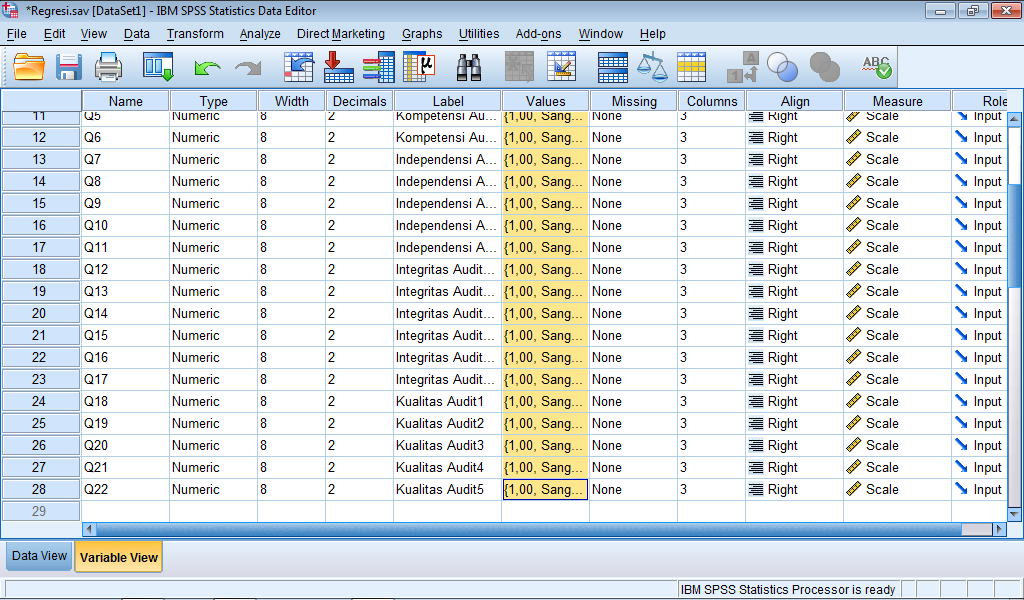This screenshot has height=600, width=1024.
Task: Click the vertical scrollbar down arrow
Action: tap(1014, 514)
